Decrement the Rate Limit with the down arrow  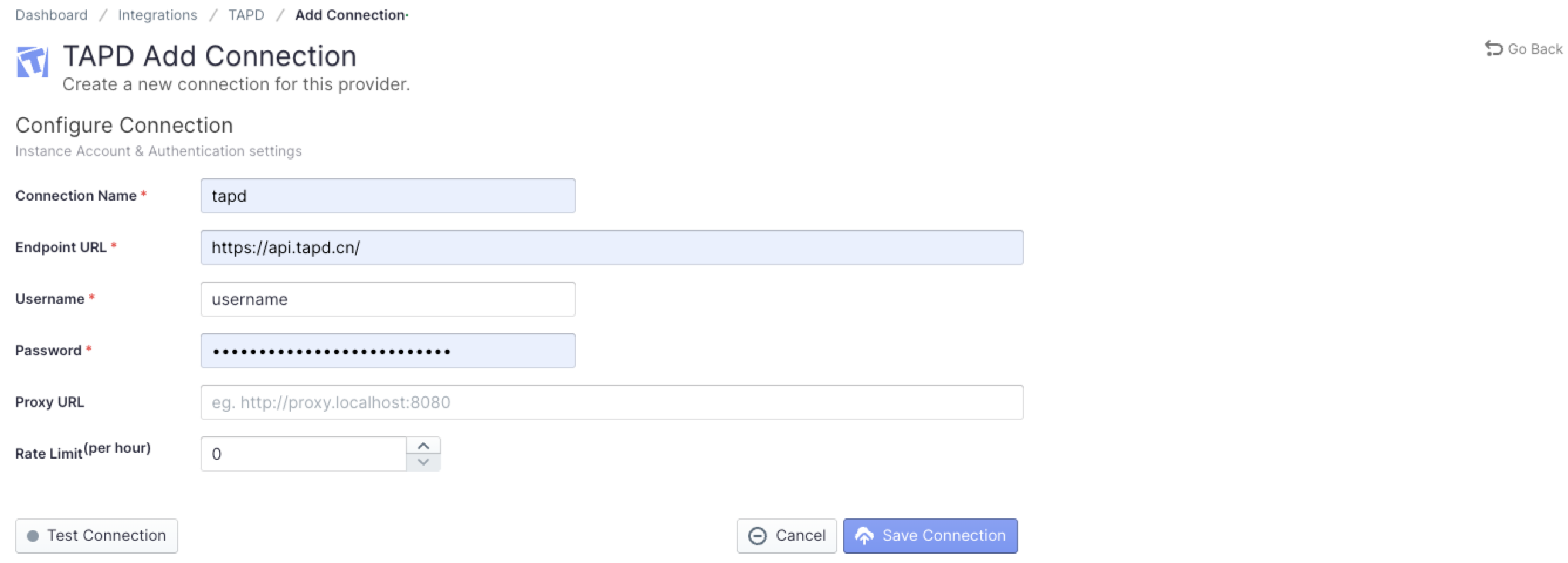(425, 463)
